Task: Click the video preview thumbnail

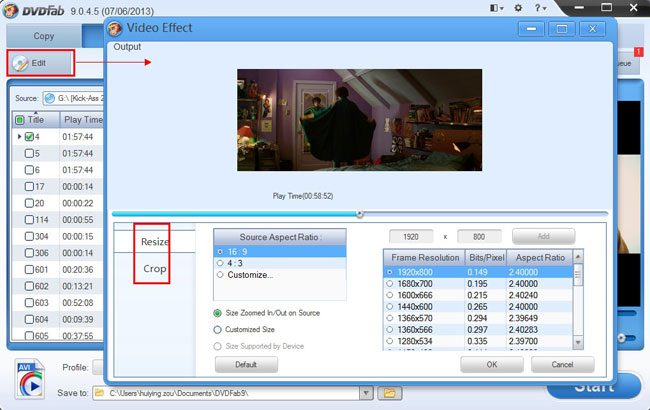Action: pyautogui.click(x=359, y=120)
